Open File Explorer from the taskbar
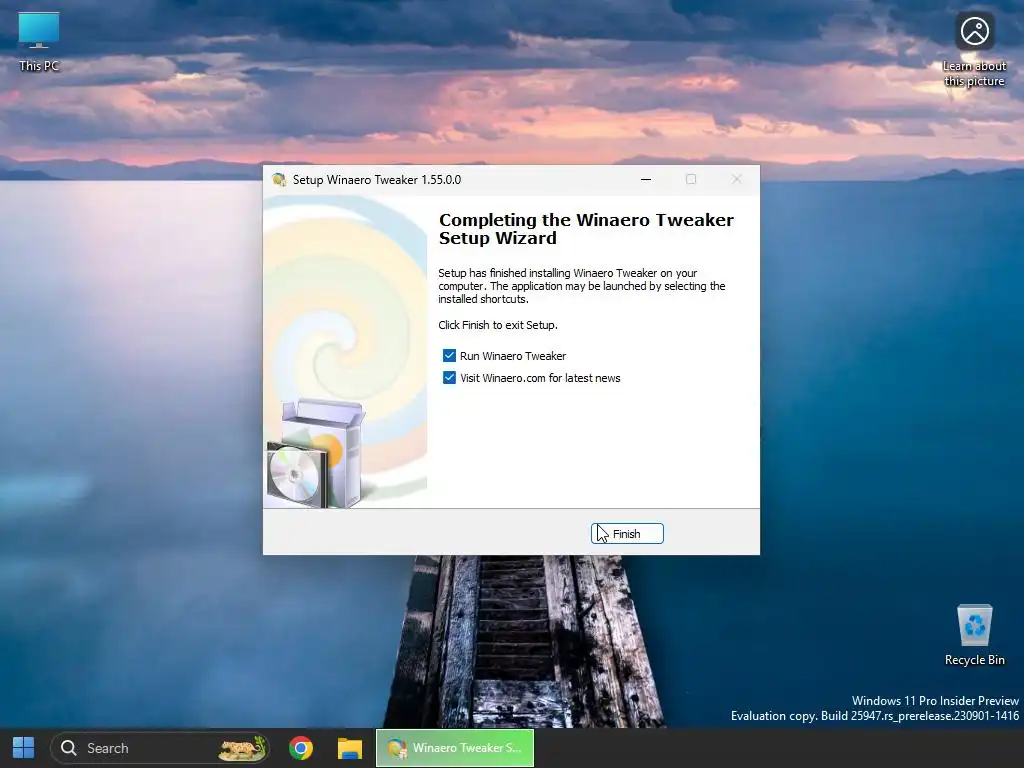The image size is (1024, 768). click(x=349, y=748)
